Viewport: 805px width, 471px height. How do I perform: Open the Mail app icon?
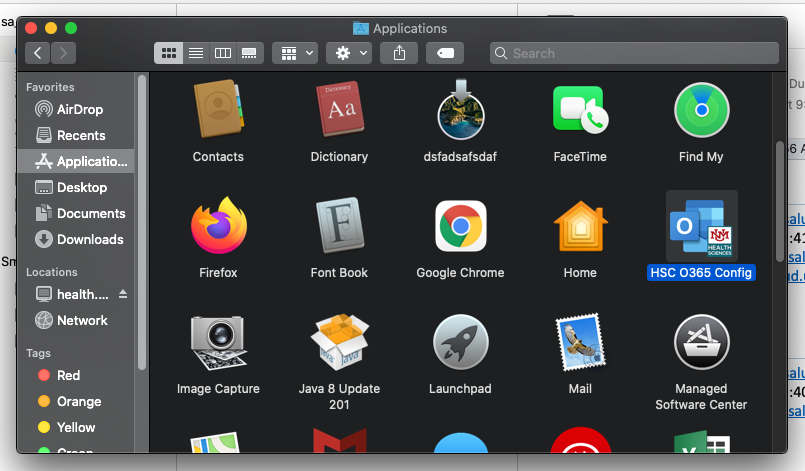(581, 342)
